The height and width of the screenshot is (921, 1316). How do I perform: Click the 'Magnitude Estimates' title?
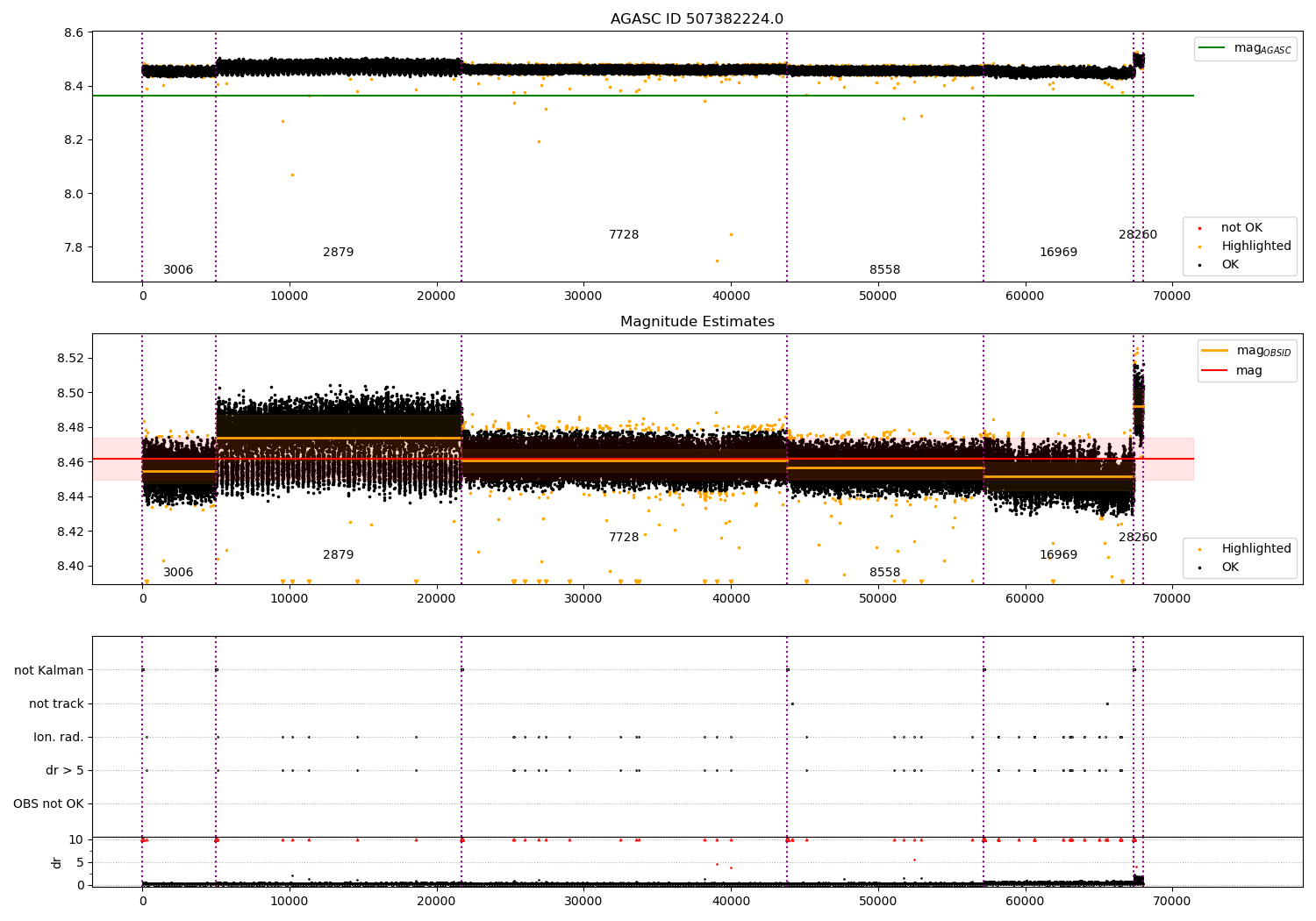697,322
